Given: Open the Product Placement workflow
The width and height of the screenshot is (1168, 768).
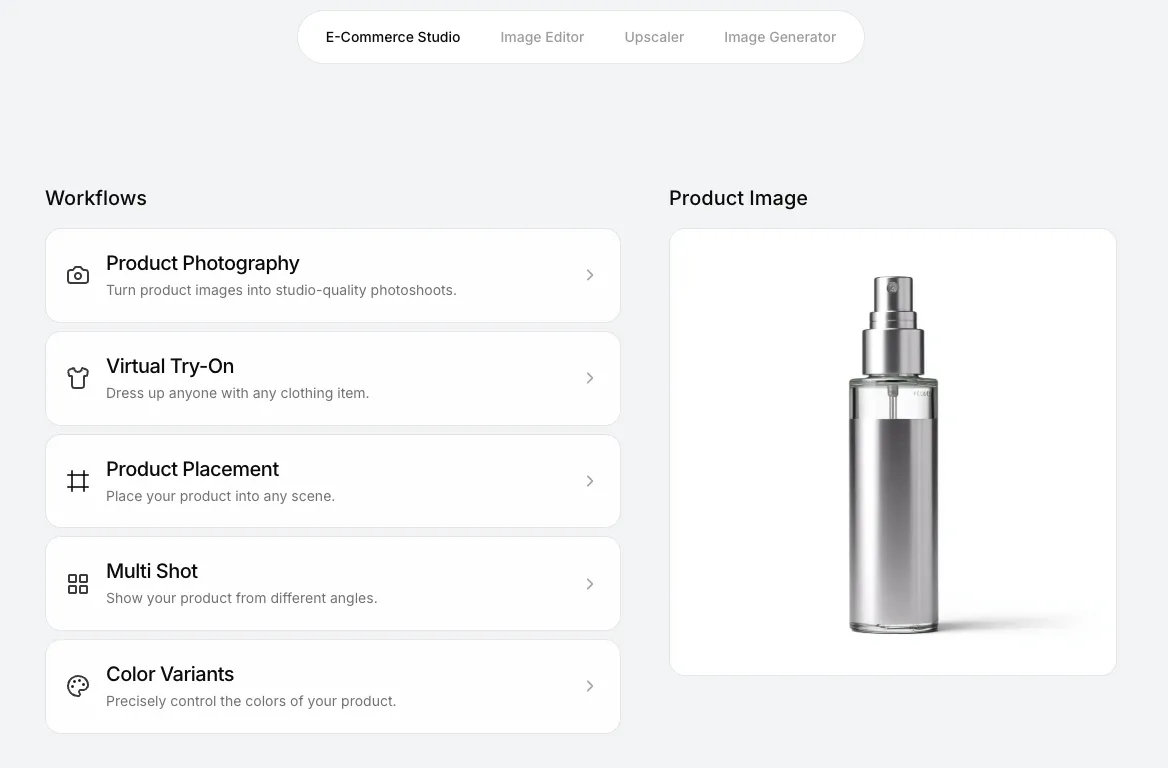Looking at the screenshot, I should tap(300, 480).
